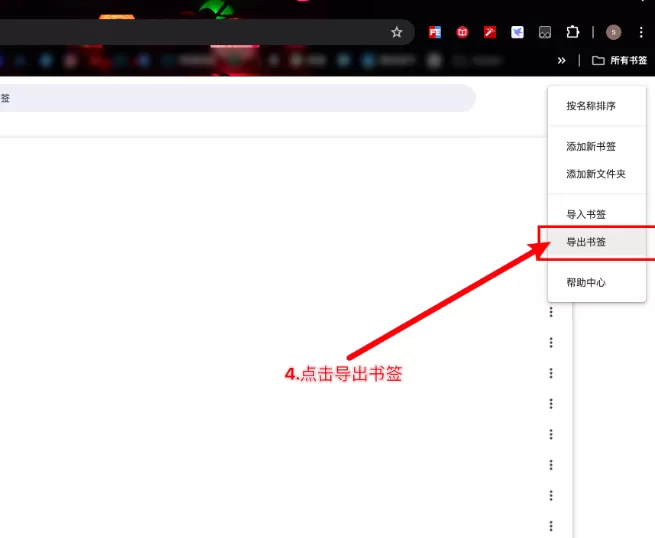Open the FE extension icon
The width and height of the screenshot is (655, 538).
[435, 32]
